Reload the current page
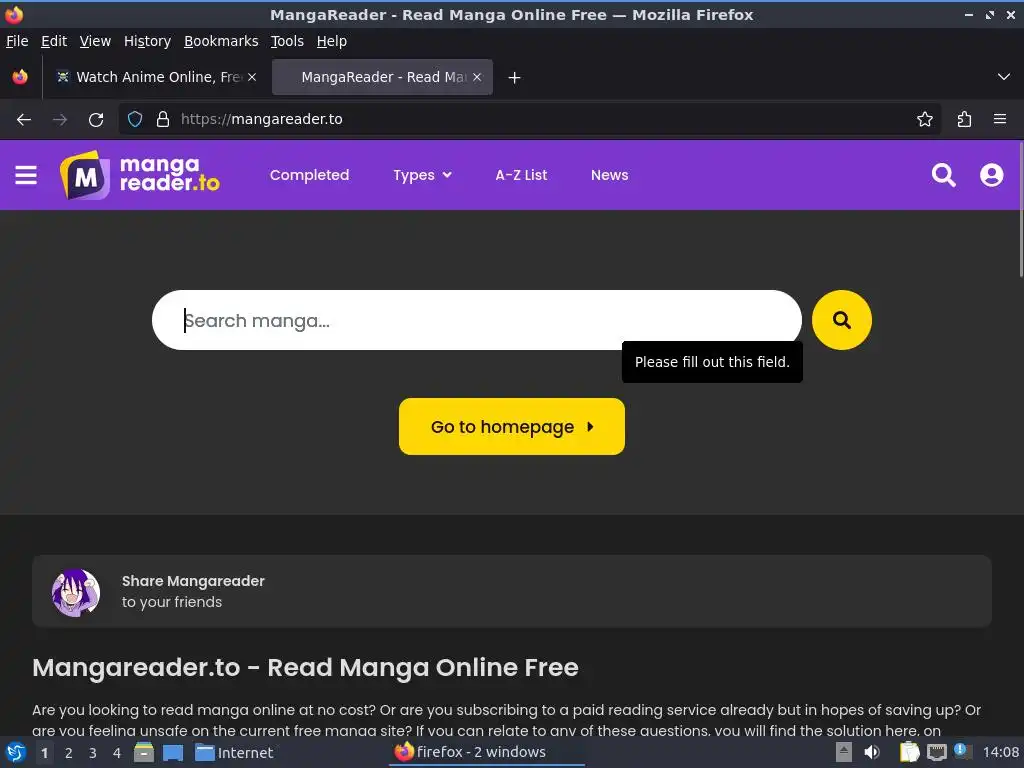The height and width of the screenshot is (768, 1024). click(96, 120)
